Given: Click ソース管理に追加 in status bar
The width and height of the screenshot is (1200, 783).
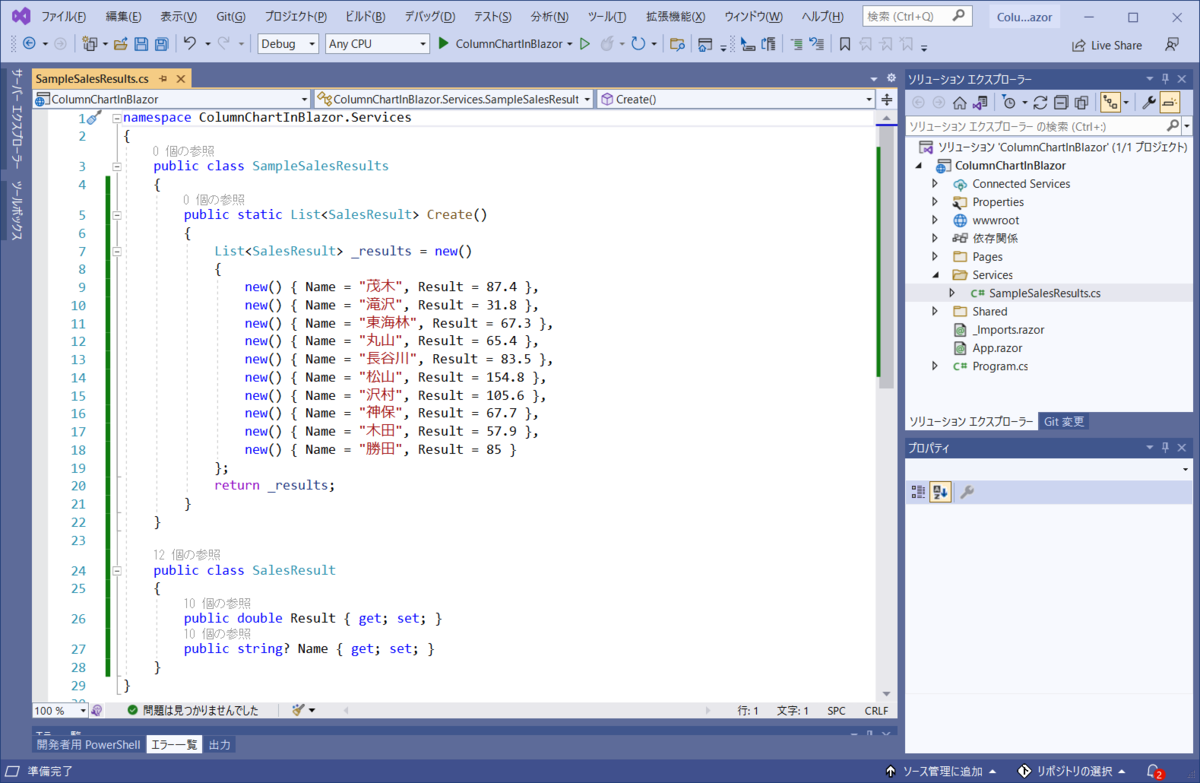Looking at the screenshot, I should tap(940, 771).
